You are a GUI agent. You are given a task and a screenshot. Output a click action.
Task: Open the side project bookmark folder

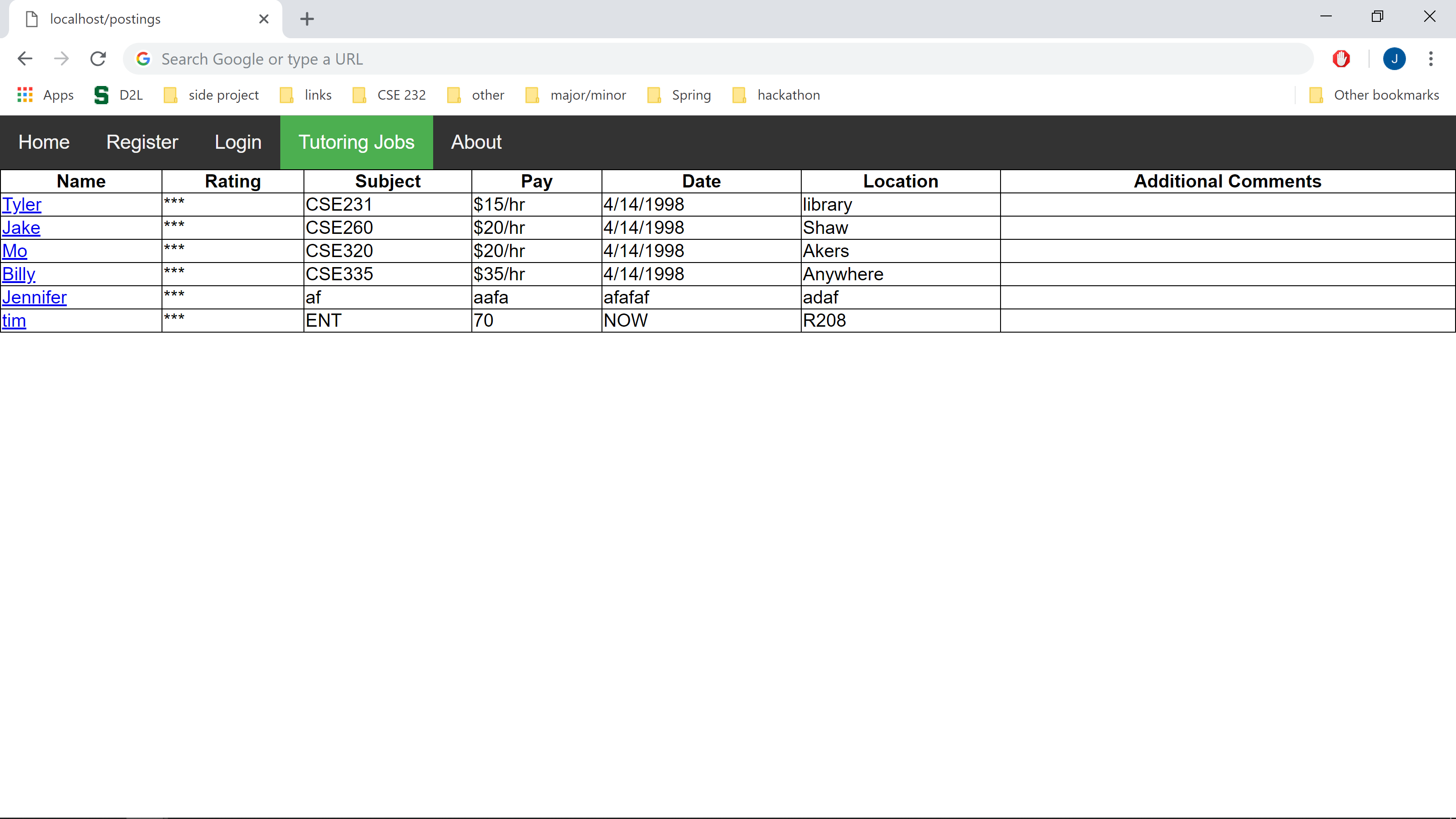[x=212, y=95]
